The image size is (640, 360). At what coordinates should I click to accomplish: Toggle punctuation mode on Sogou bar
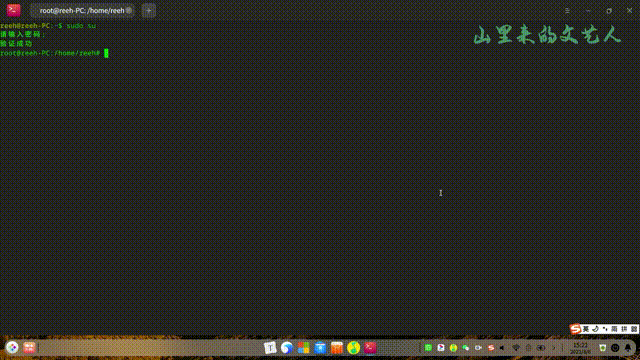click(605, 329)
